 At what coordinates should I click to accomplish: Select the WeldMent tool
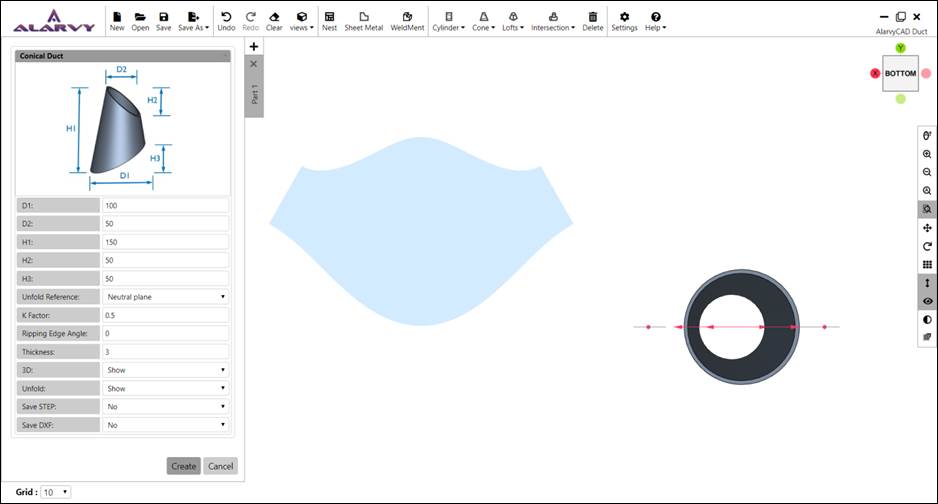[407, 21]
